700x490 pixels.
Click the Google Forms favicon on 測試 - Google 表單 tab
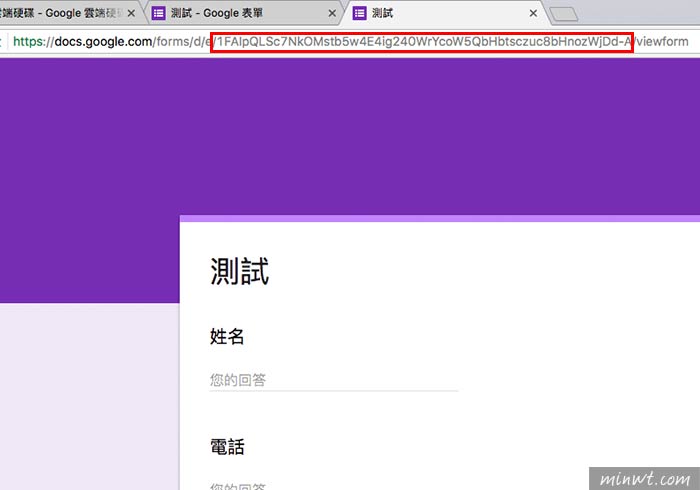coord(158,13)
